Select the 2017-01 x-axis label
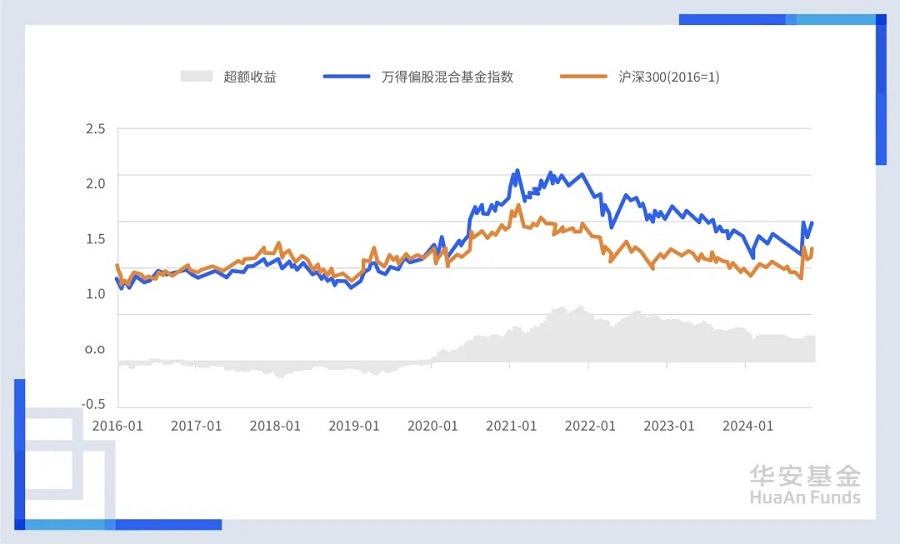The image size is (900, 544). 197,425
